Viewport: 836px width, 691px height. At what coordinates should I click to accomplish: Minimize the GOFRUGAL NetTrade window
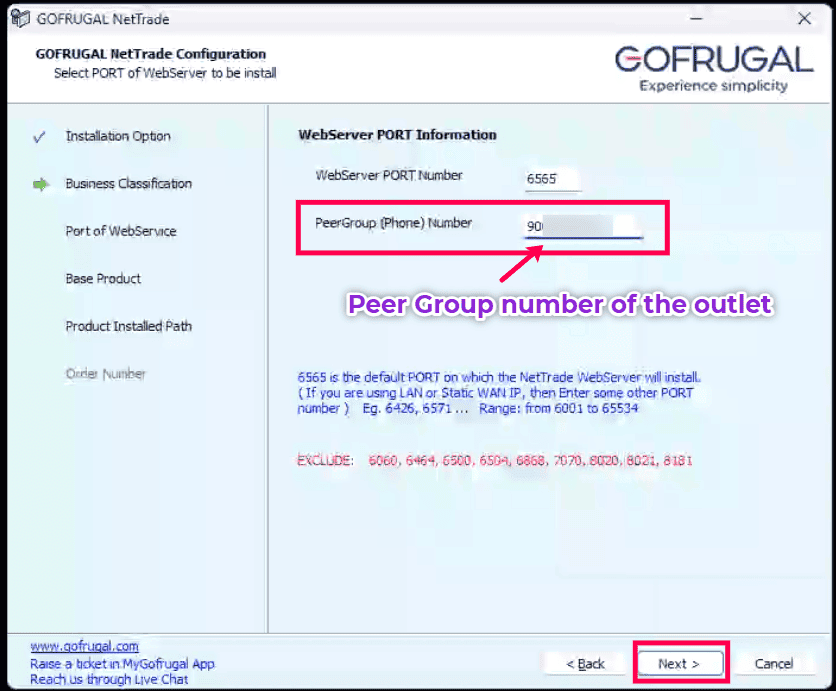pyautogui.click(x=696, y=19)
